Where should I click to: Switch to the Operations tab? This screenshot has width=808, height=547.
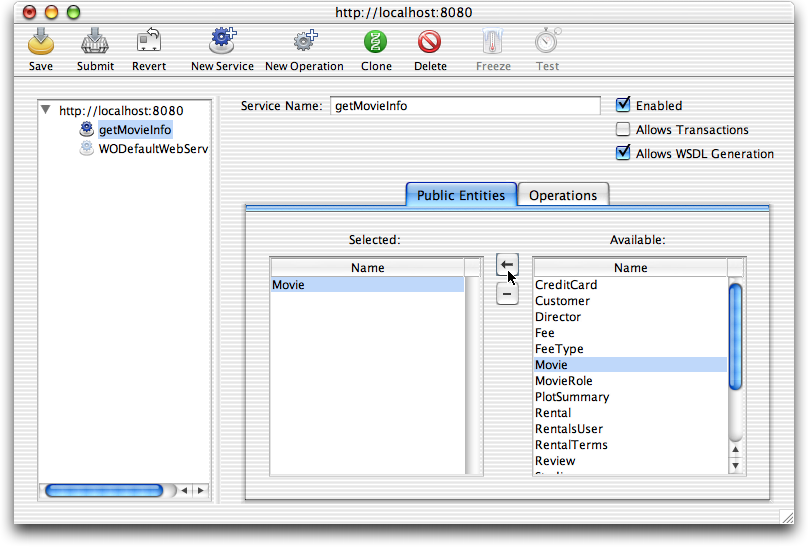click(x=563, y=195)
